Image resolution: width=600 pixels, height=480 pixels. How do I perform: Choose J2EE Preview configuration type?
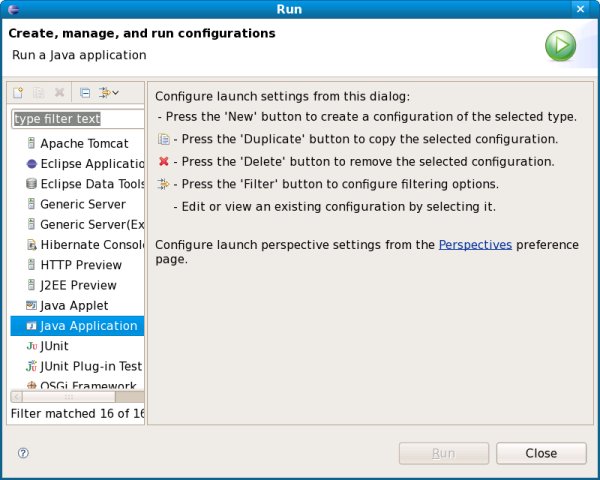[78, 285]
